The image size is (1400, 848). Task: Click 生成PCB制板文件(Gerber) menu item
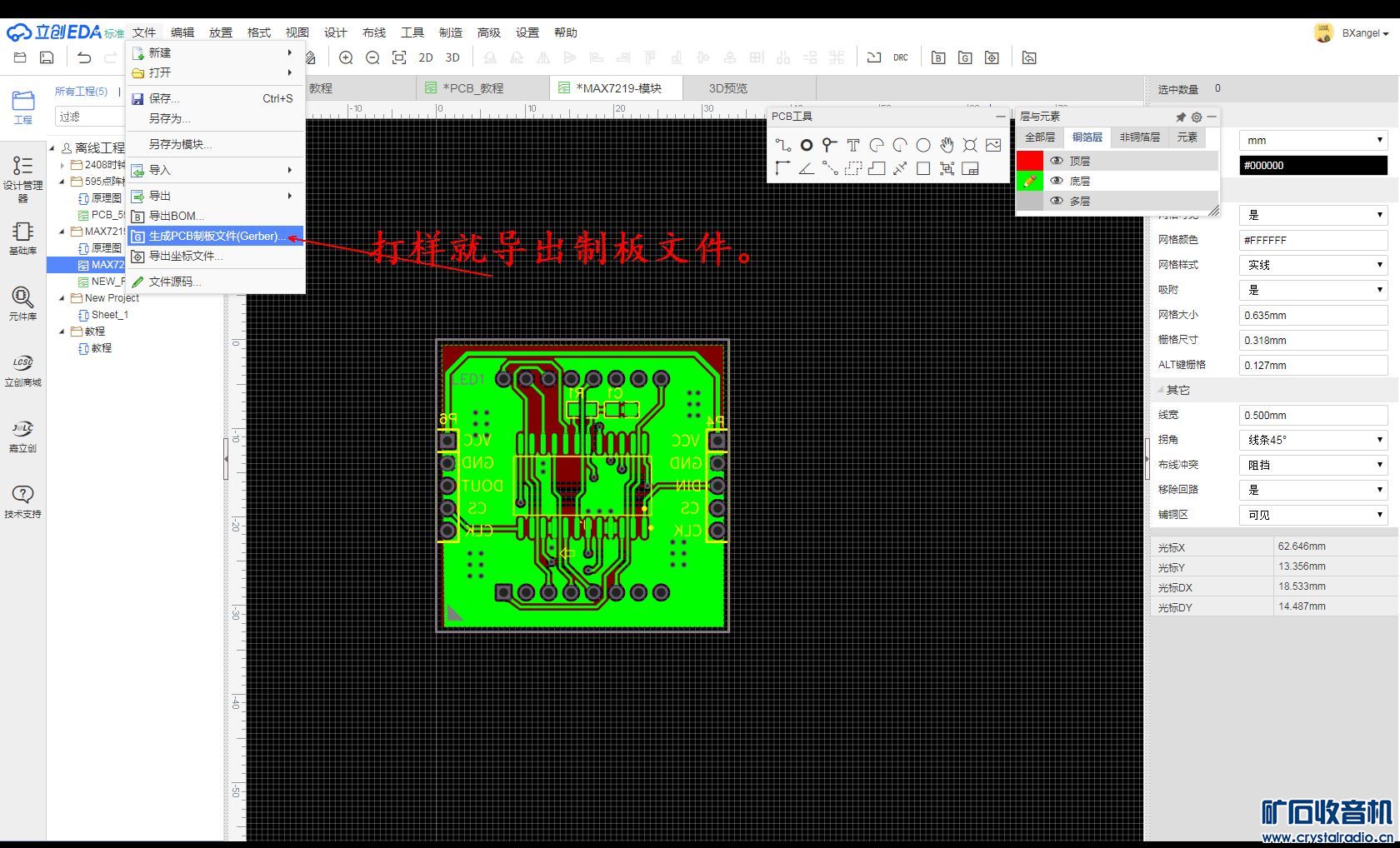[x=215, y=236]
